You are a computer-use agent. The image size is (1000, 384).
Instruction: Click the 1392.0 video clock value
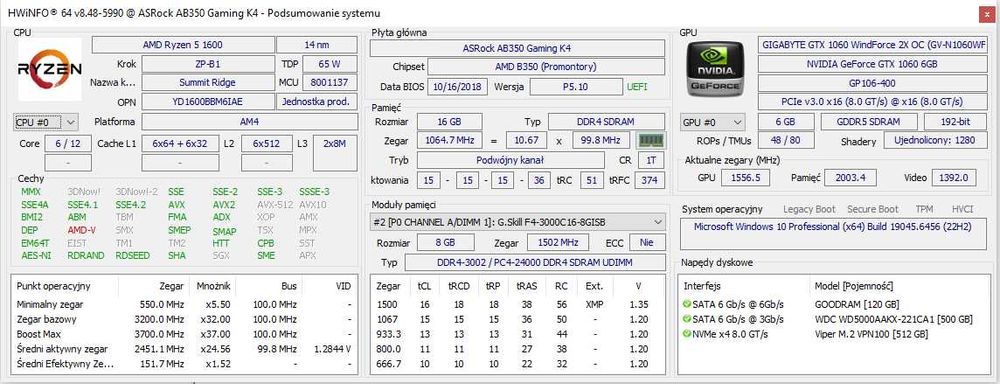[x=953, y=178]
